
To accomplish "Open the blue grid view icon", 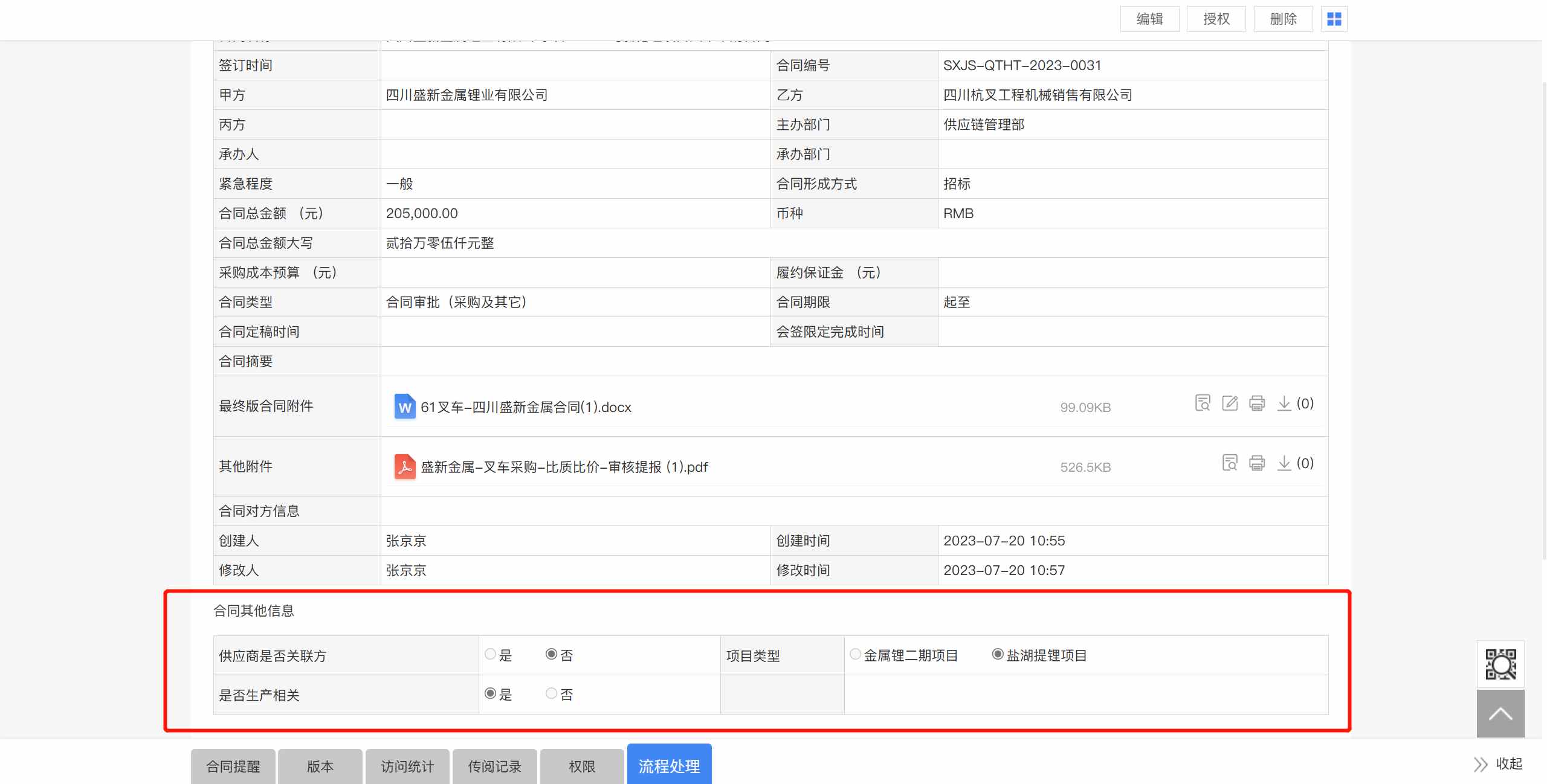I will [1334, 19].
